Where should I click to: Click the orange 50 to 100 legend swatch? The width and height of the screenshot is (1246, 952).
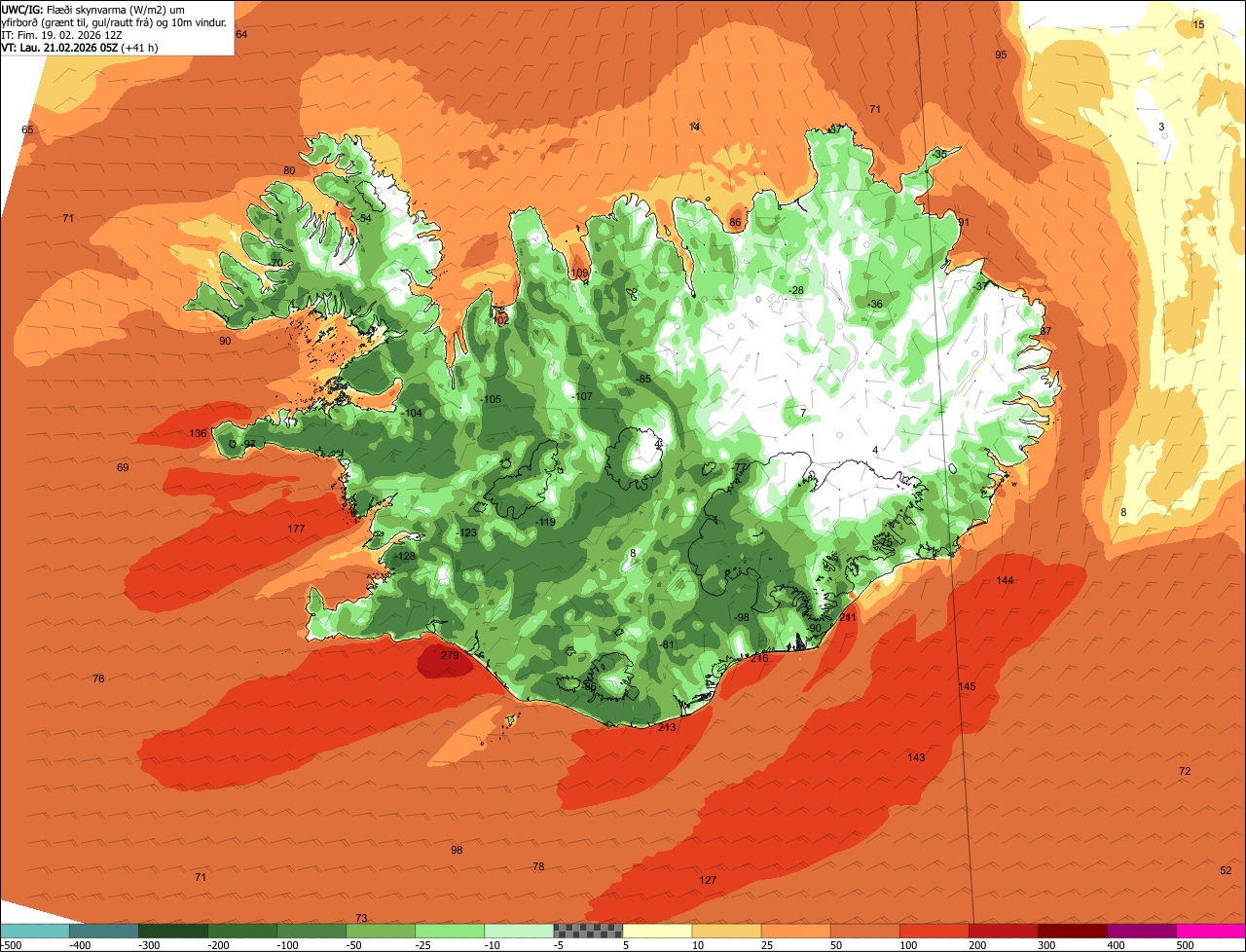pyautogui.click(x=864, y=932)
